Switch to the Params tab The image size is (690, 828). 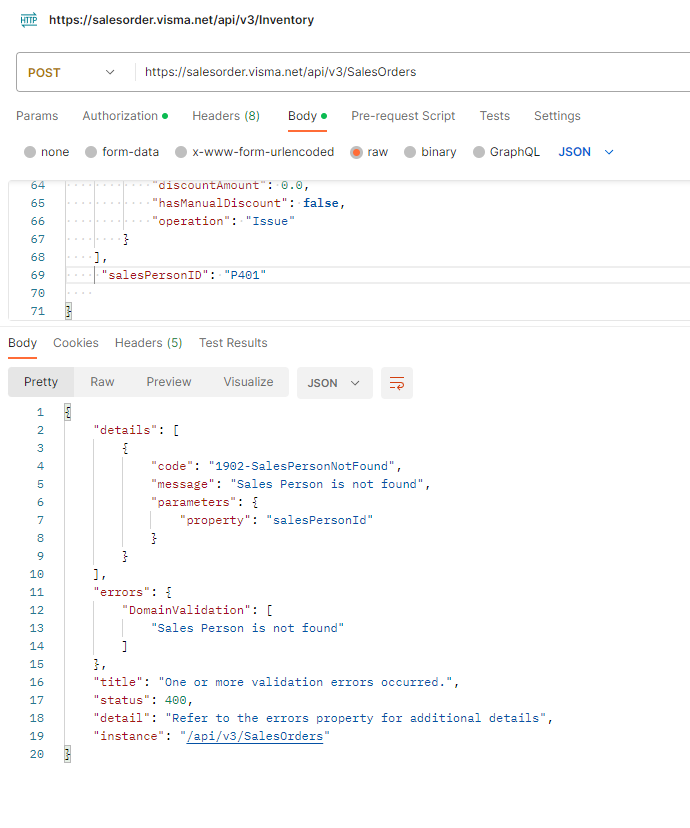(37, 116)
